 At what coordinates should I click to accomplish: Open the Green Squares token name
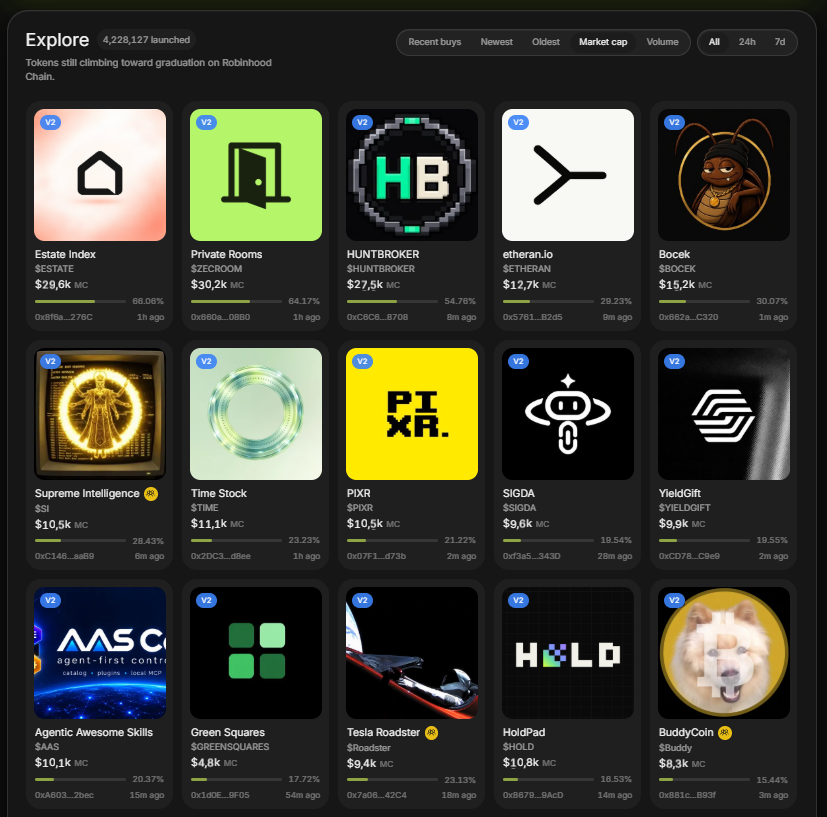pyautogui.click(x=228, y=732)
